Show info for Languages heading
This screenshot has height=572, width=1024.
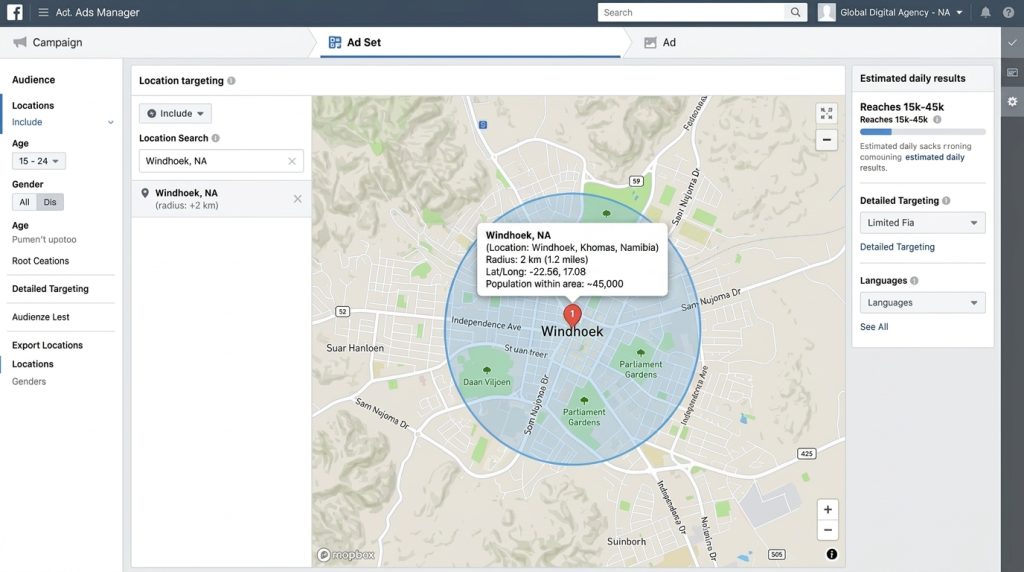point(914,281)
